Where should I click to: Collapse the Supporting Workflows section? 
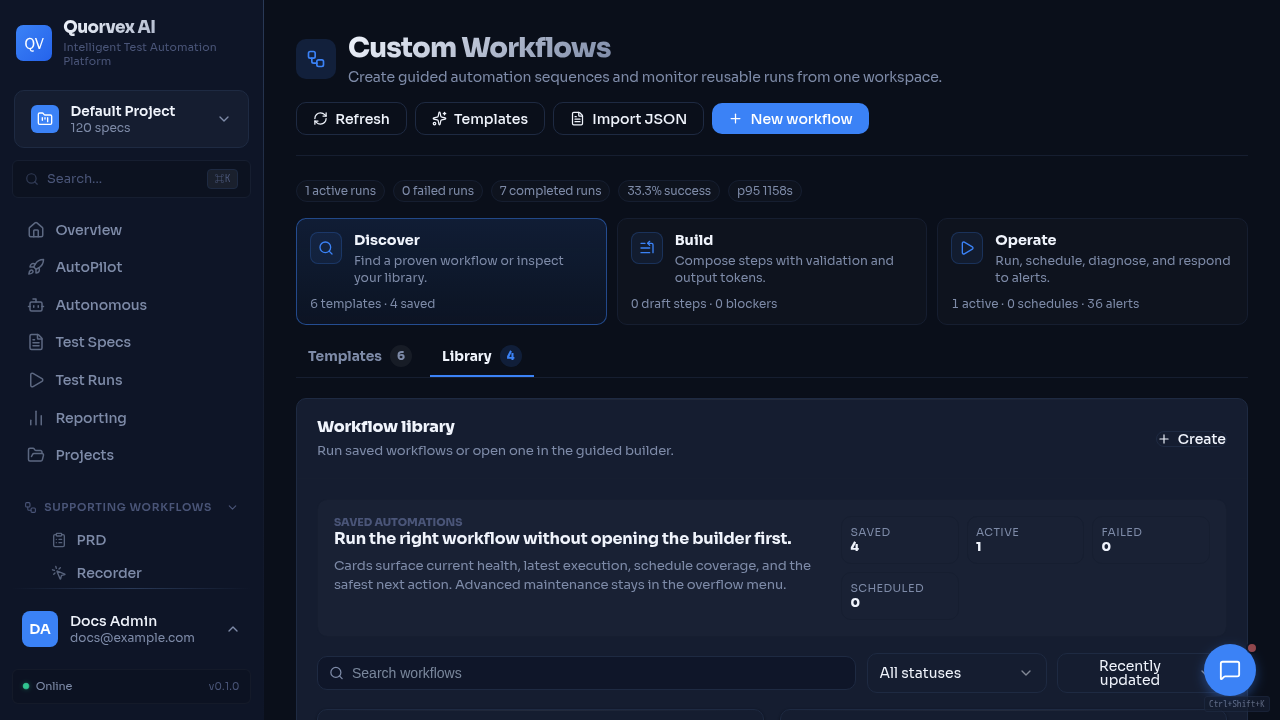[x=131, y=507]
